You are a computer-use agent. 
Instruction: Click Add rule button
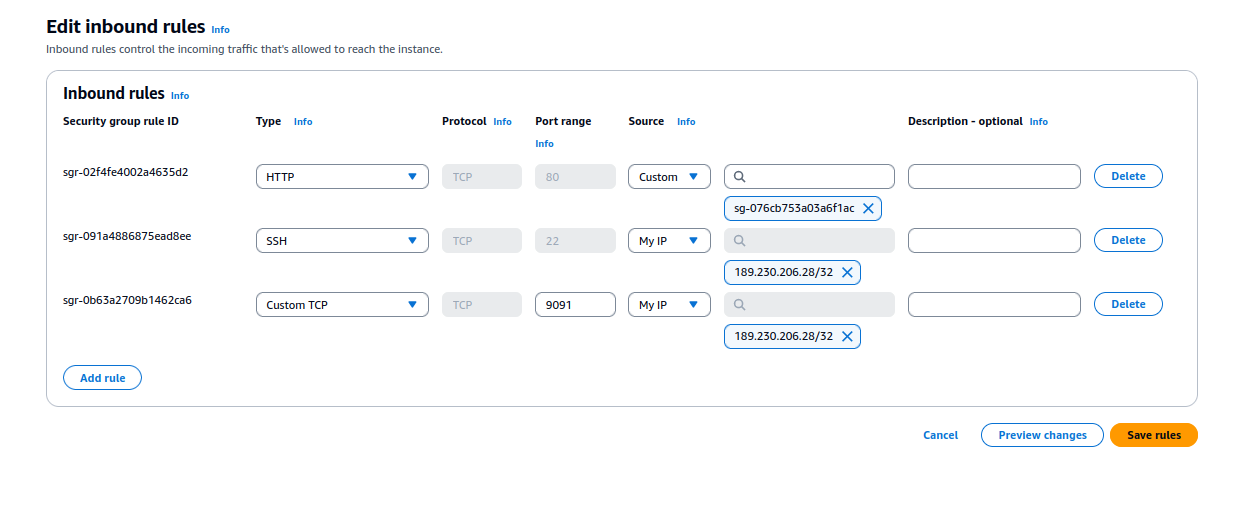(x=102, y=378)
